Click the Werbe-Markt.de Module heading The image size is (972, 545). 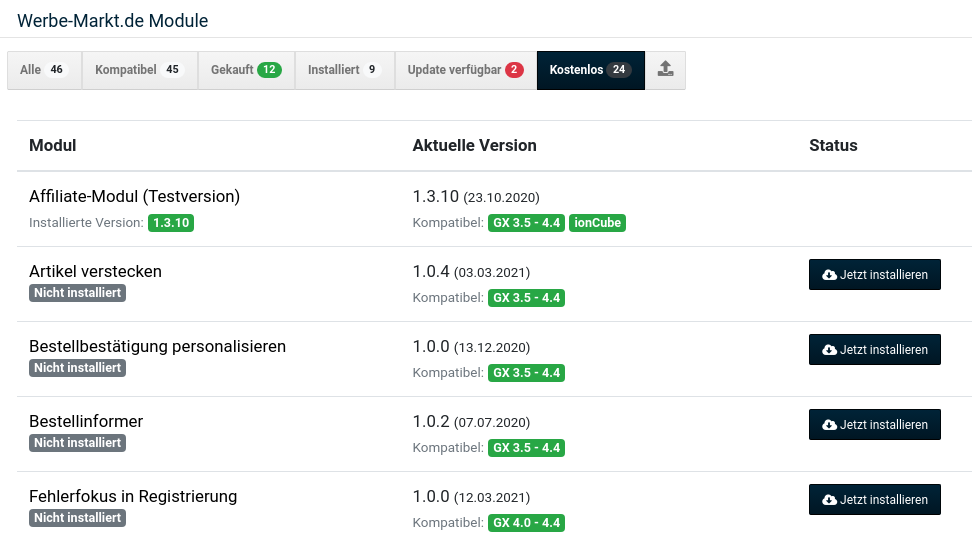pos(113,20)
